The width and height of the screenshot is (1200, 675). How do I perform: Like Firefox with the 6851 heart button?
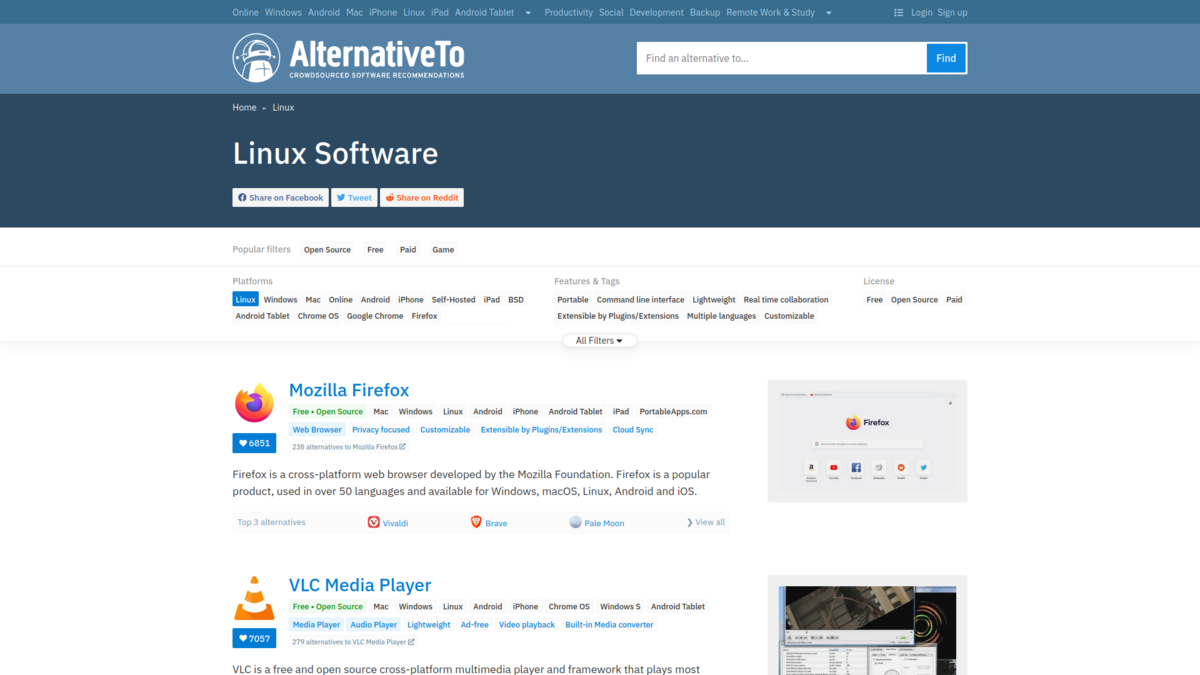click(x=254, y=443)
